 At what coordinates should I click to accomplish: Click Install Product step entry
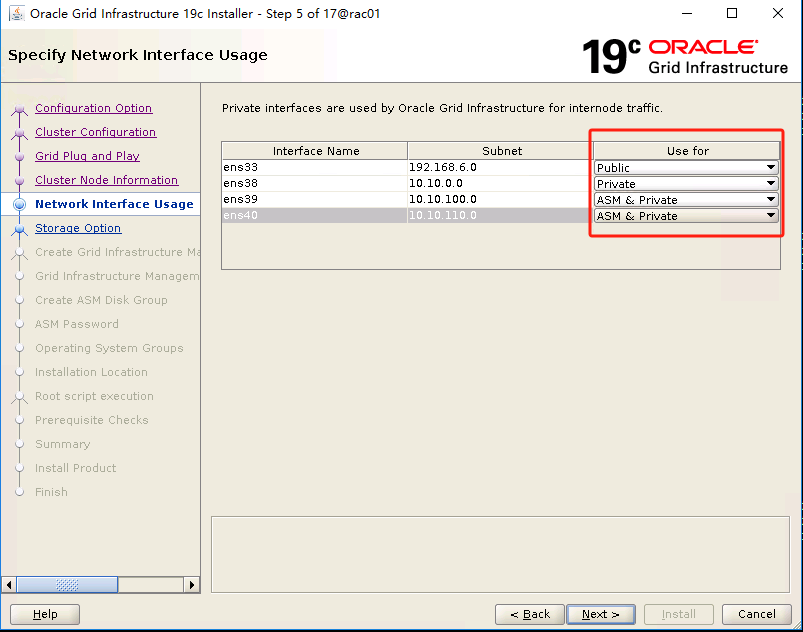75,468
